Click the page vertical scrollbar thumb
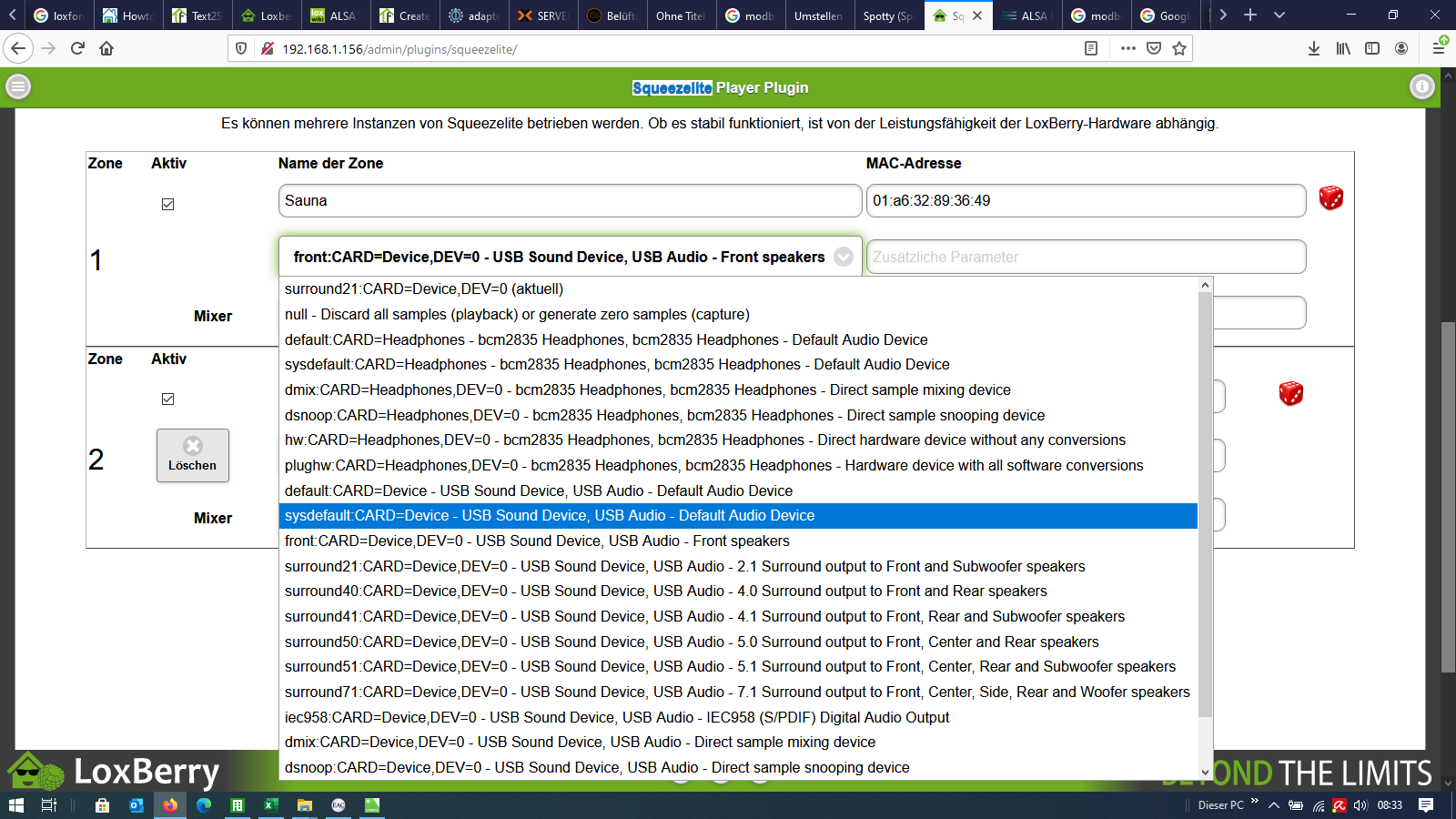This screenshot has height=819, width=1456. [1448, 498]
